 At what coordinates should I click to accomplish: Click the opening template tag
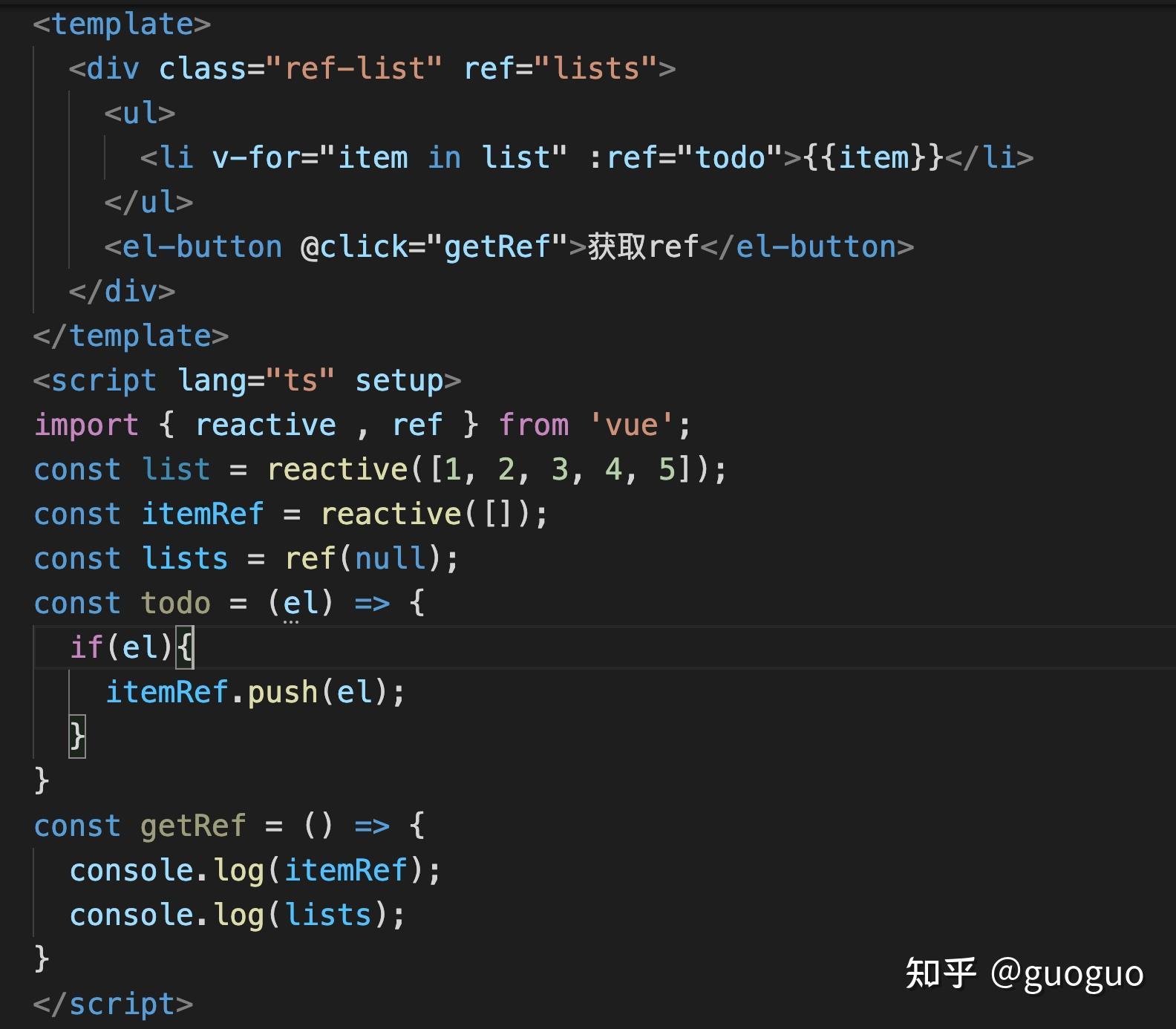click(122, 24)
